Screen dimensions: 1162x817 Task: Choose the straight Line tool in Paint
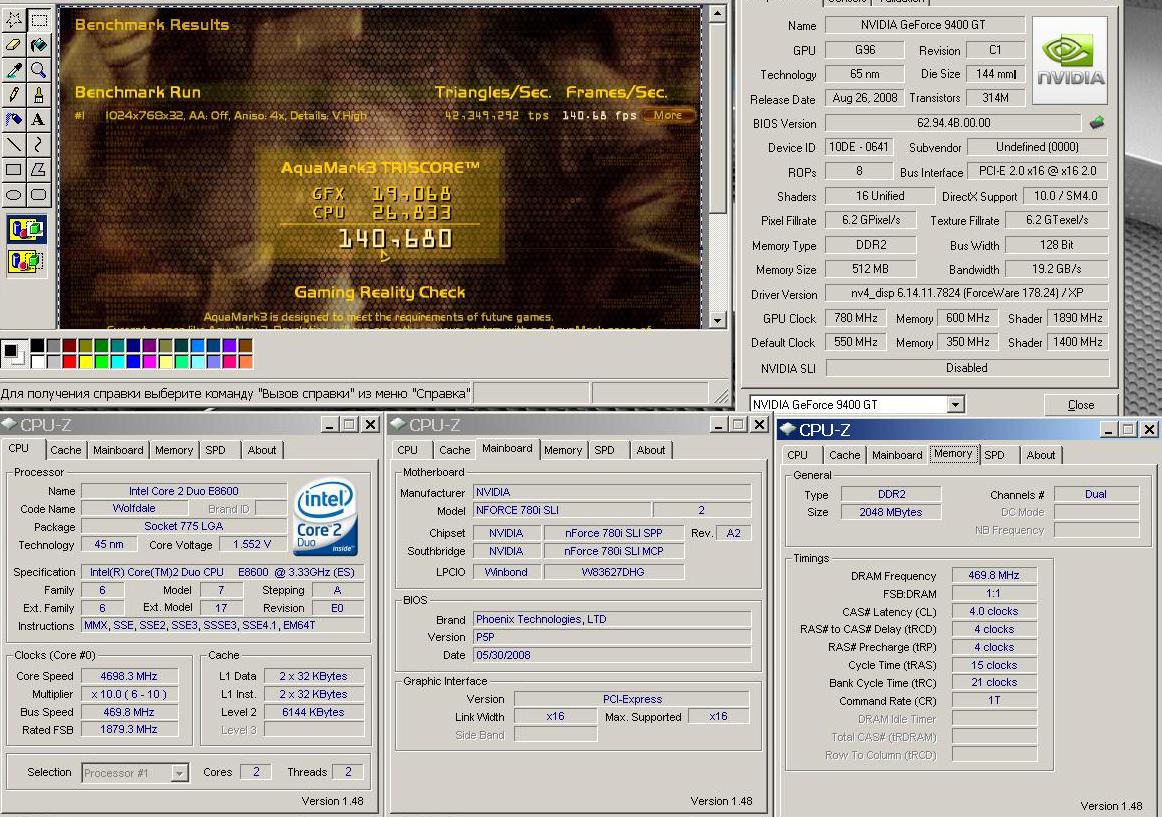tap(13, 145)
